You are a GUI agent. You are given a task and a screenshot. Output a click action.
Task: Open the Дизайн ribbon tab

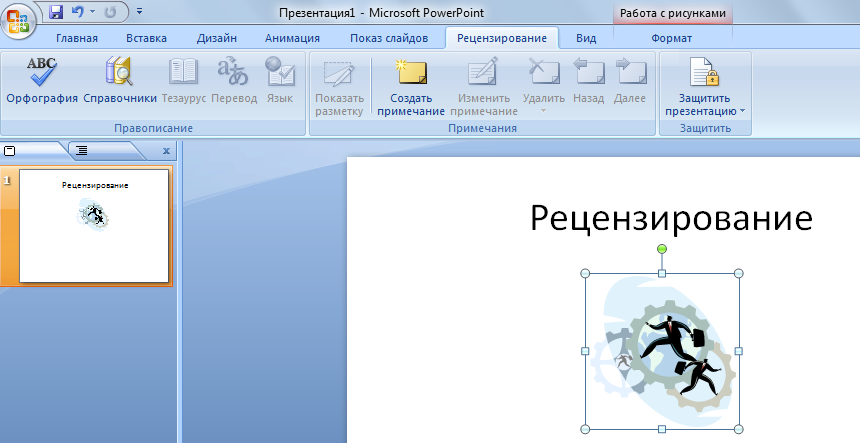pyautogui.click(x=217, y=38)
